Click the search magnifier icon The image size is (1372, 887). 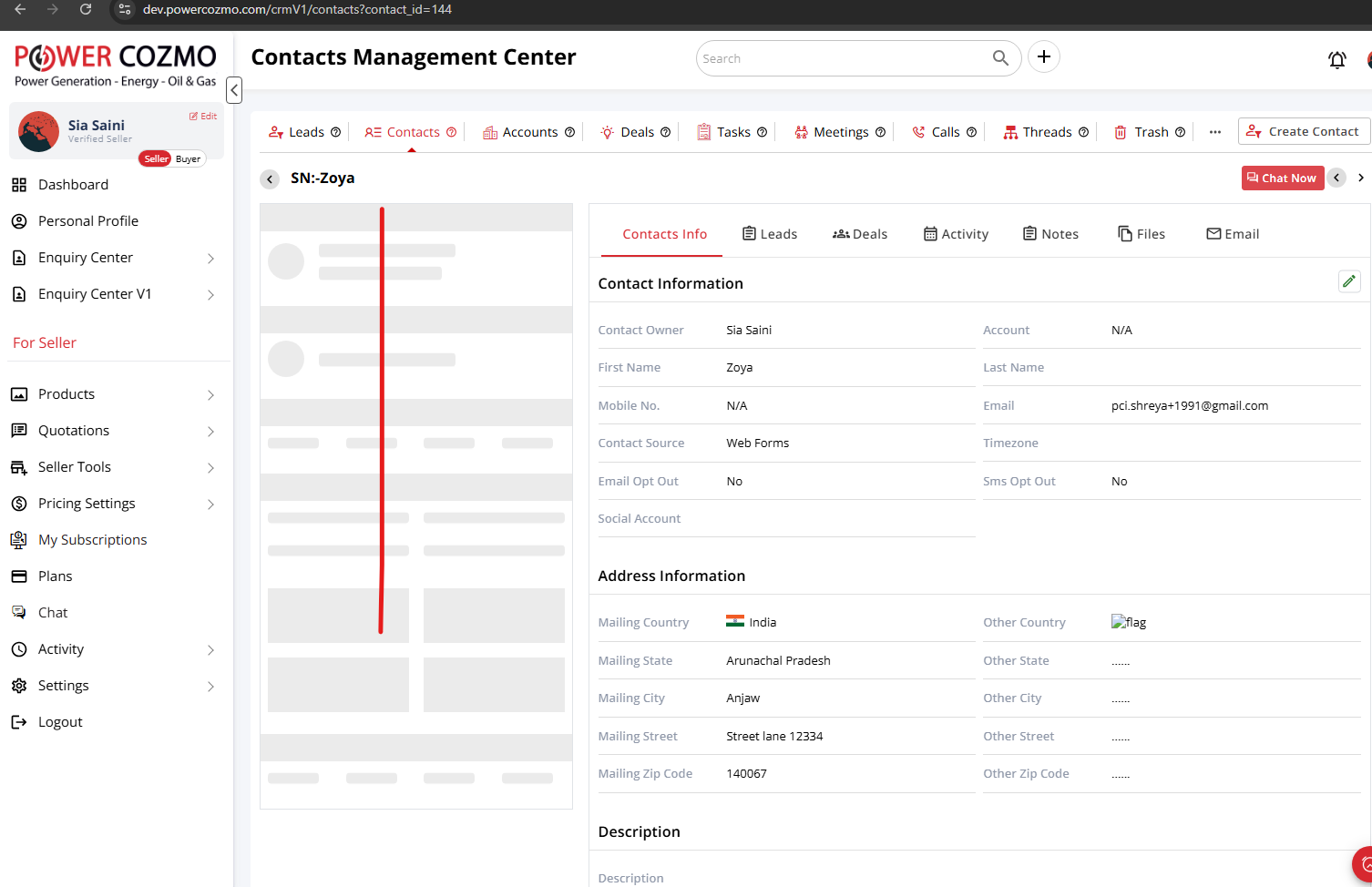pyautogui.click(x=1000, y=58)
